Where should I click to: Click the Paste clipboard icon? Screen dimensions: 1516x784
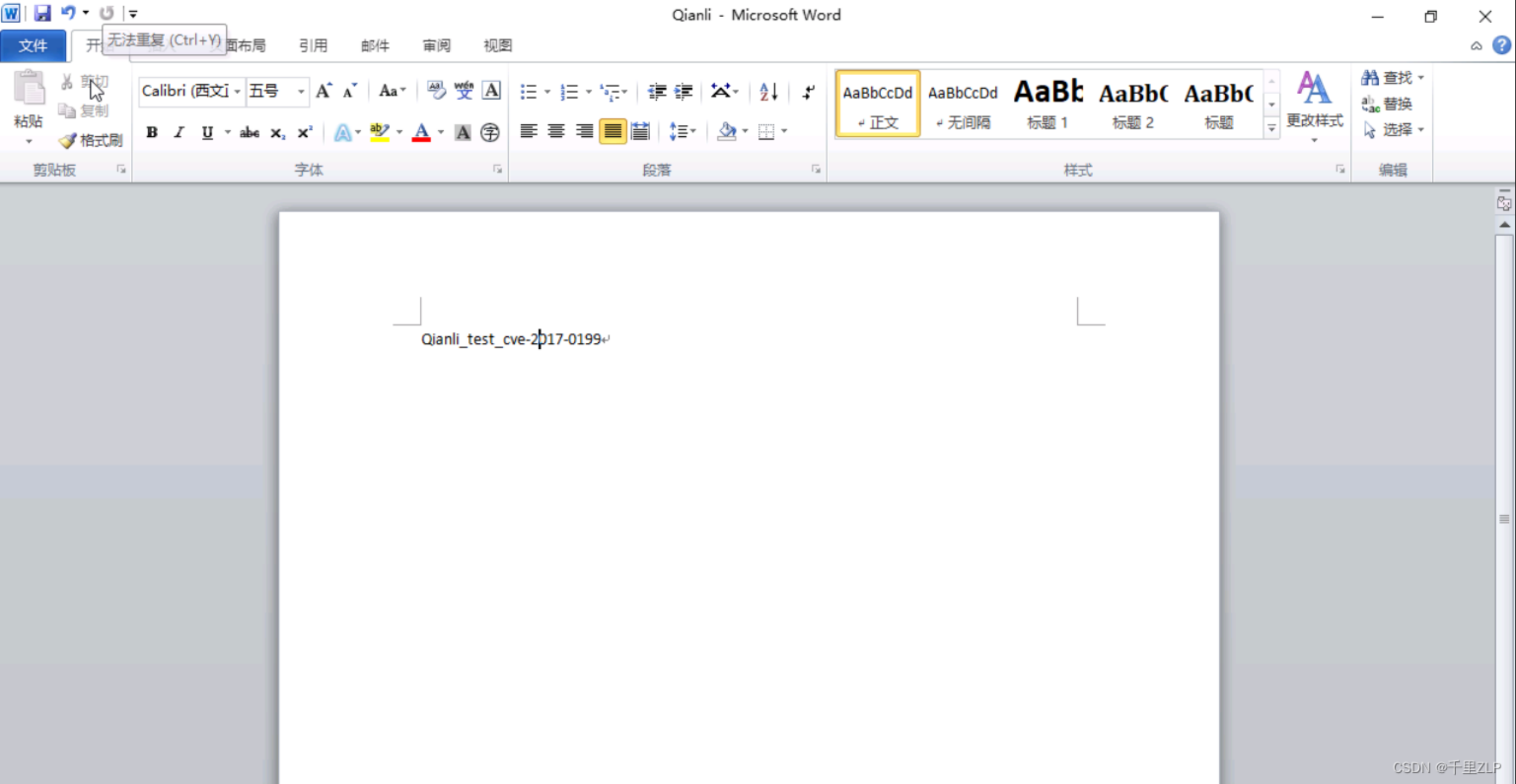click(x=28, y=88)
